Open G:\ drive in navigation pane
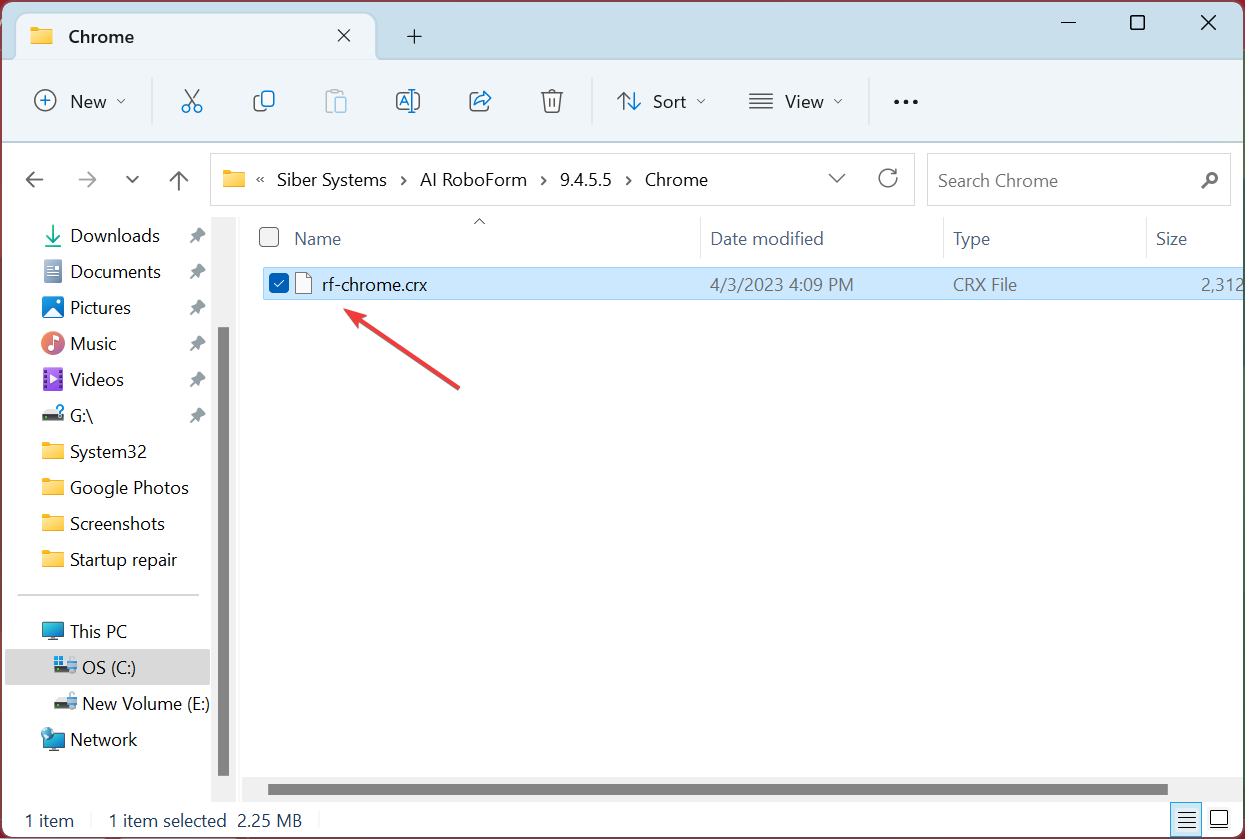The height and width of the screenshot is (839, 1245). [x=81, y=416]
